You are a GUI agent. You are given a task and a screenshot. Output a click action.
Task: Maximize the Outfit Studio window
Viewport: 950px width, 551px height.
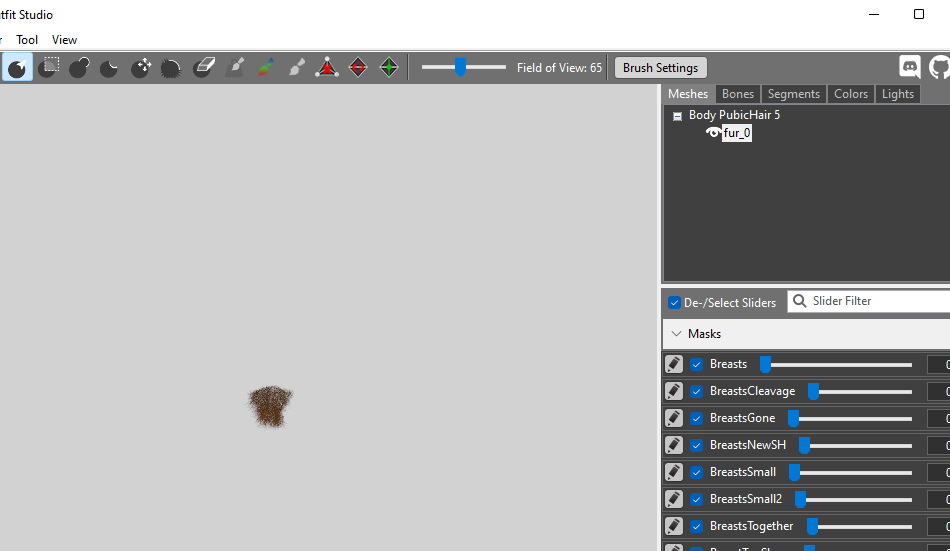918,14
